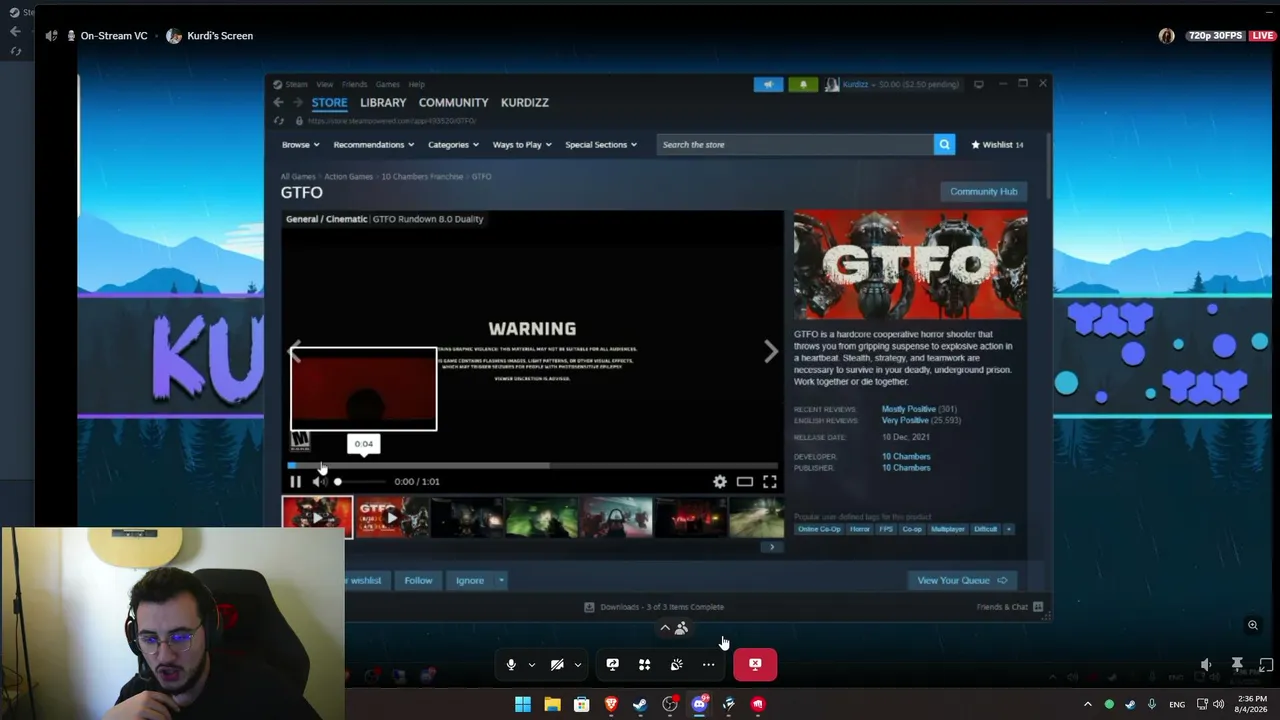Click the store search magnifier button
The height and width of the screenshot is (720, 1280).
944,144
